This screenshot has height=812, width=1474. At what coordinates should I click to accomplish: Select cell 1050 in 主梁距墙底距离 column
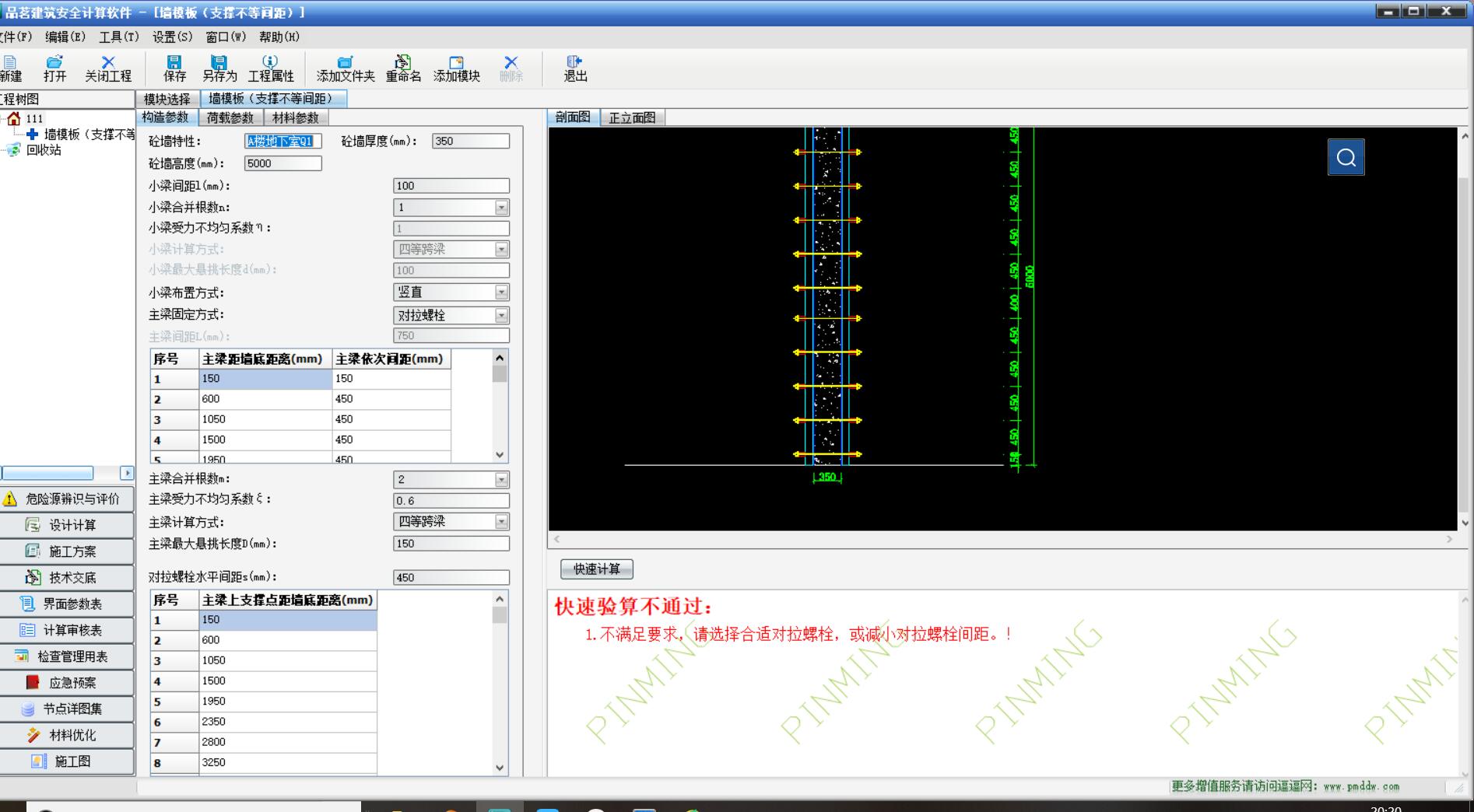click(x=265, y=419)
